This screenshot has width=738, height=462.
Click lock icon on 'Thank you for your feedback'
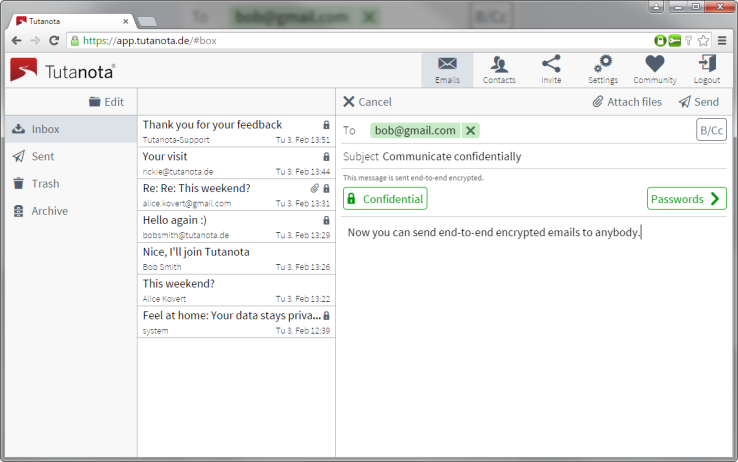click(326, 125)
